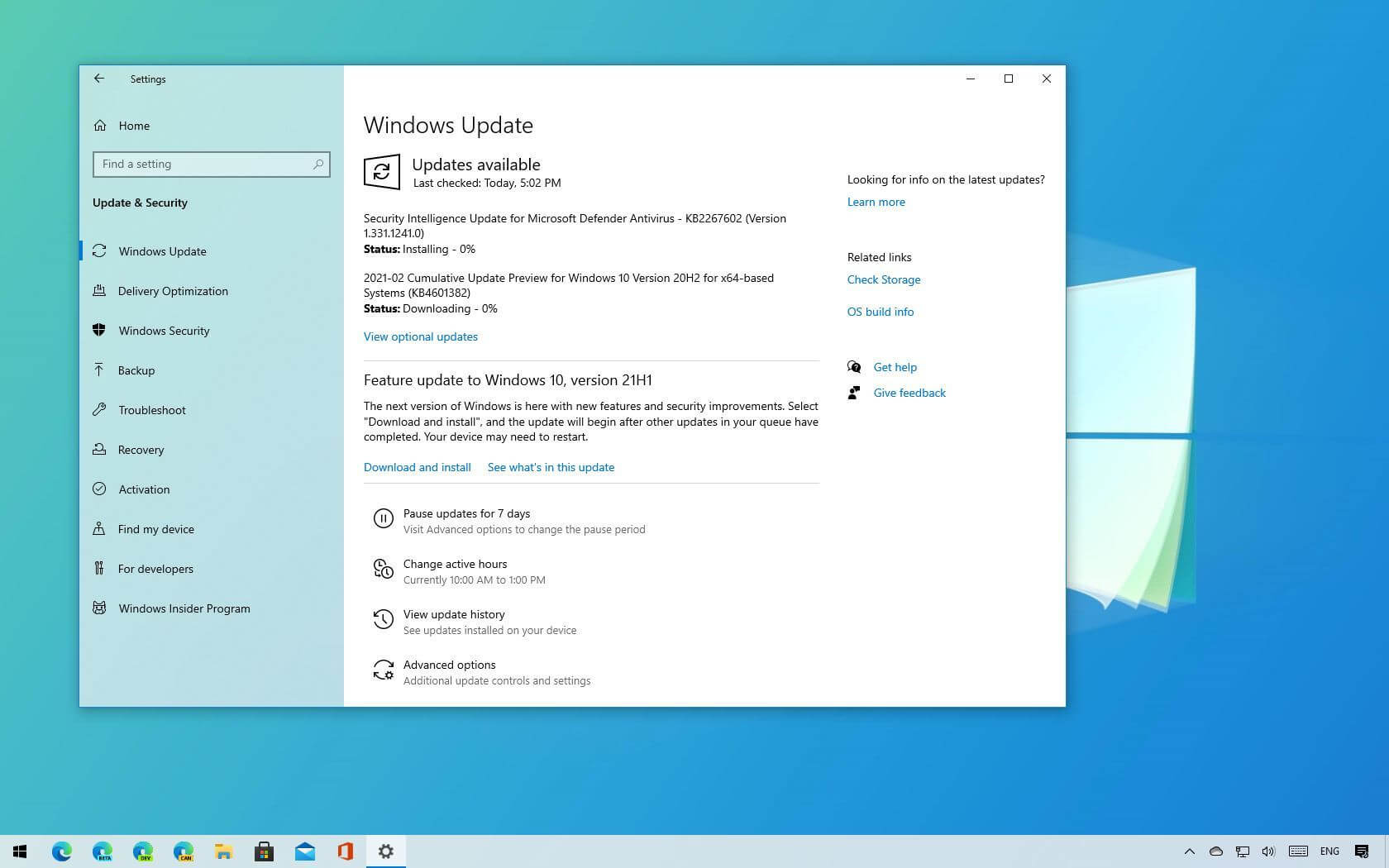Select Windows Insider Program in sidebar
Viewport: 1389px width, 868px height.
[x=184, y=608]
